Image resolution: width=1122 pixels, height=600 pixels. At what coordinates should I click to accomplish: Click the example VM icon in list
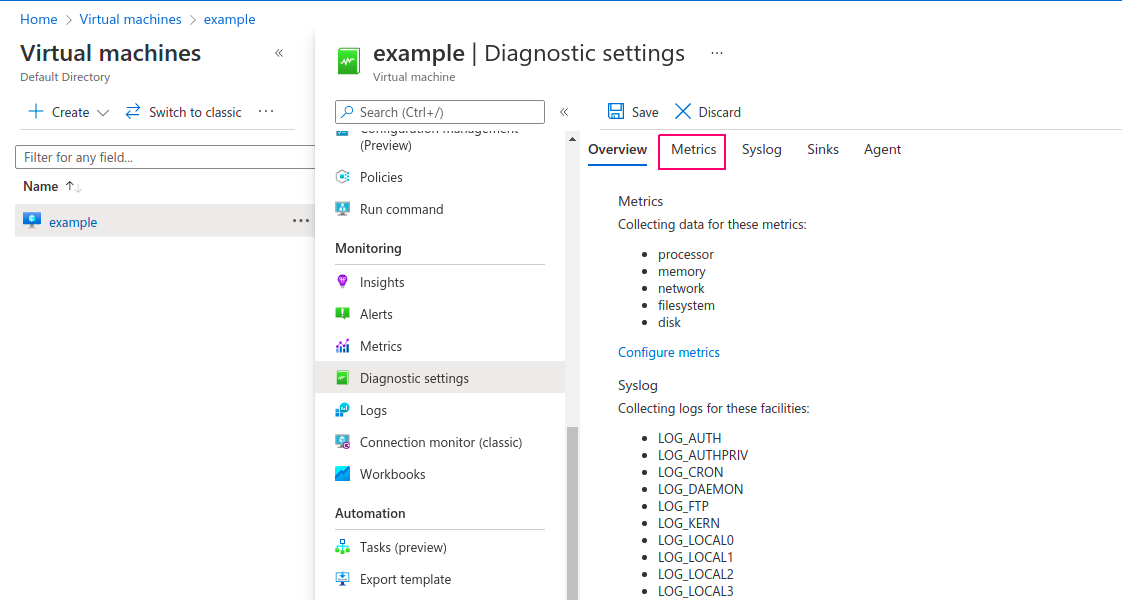pos(32,221)
